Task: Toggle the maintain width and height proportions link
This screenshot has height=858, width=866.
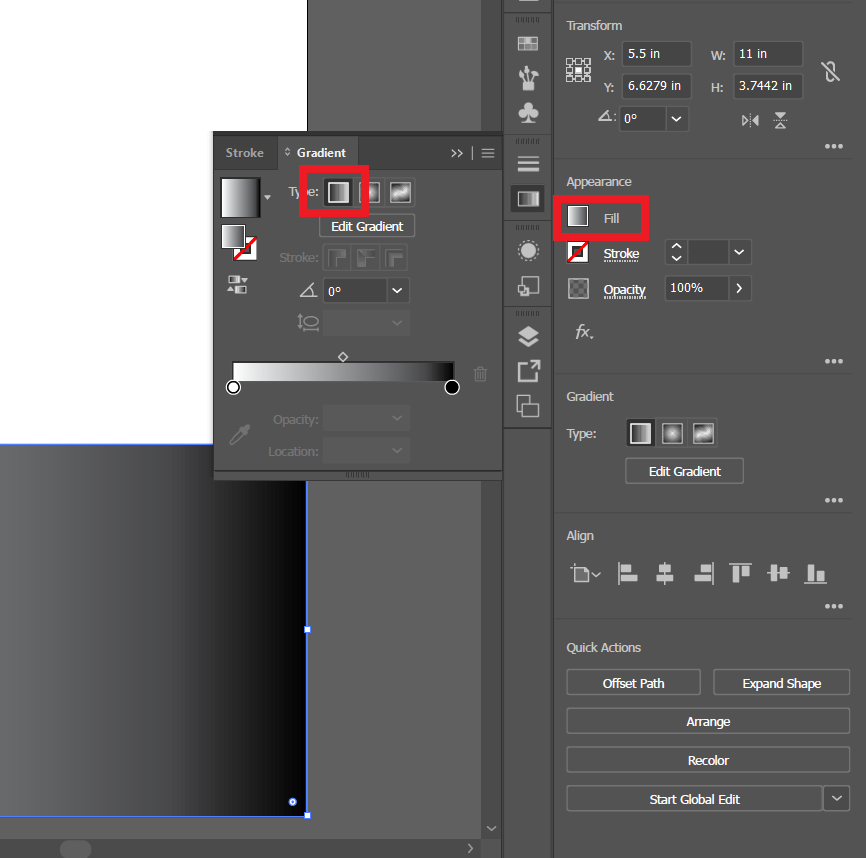Action: coord(830,71)
